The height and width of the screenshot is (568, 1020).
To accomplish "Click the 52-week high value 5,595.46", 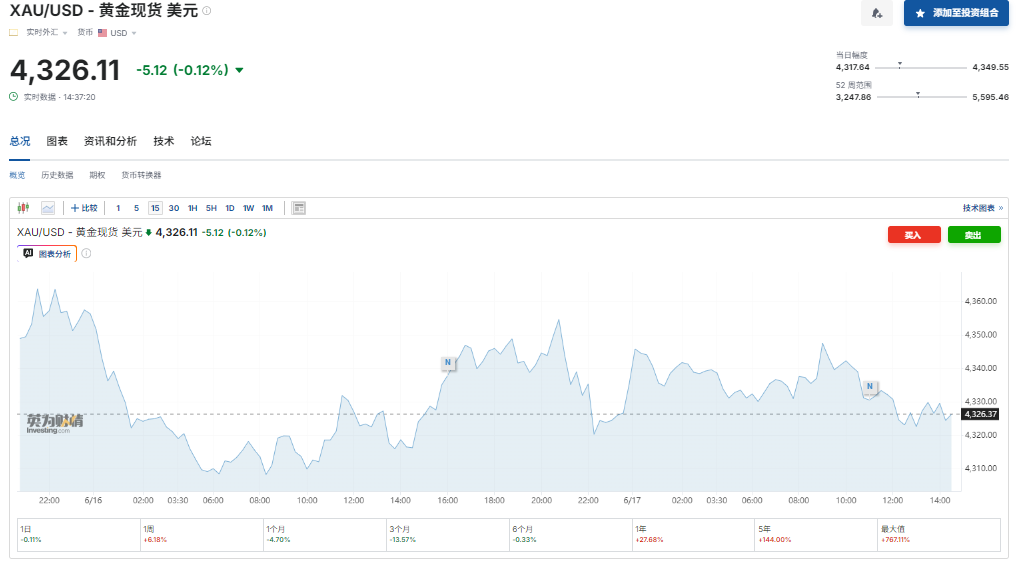I will pyautogui.click(x=990, y=97).
